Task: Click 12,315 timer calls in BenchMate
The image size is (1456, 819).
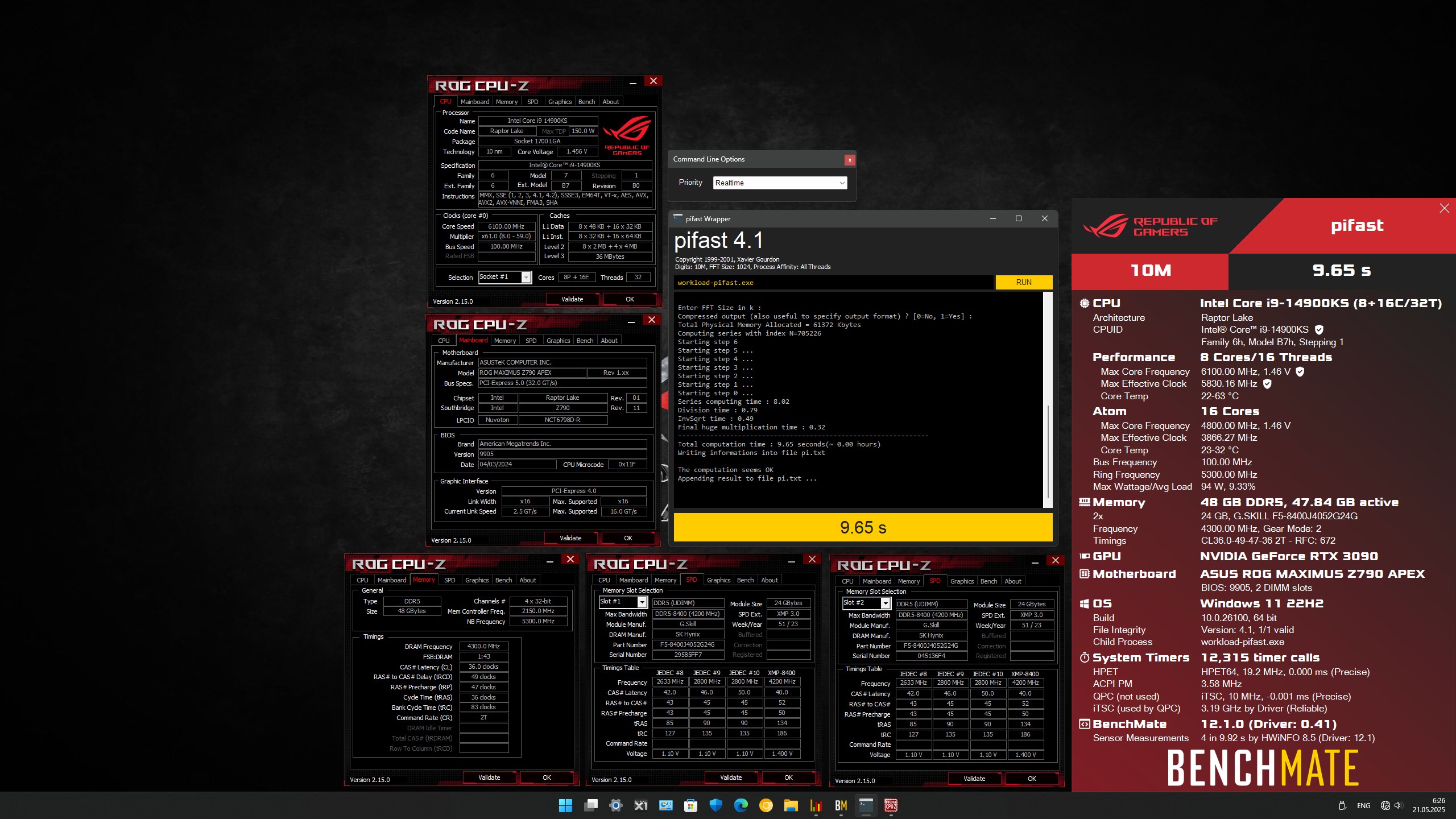Action: click(x=1260, y=657)
